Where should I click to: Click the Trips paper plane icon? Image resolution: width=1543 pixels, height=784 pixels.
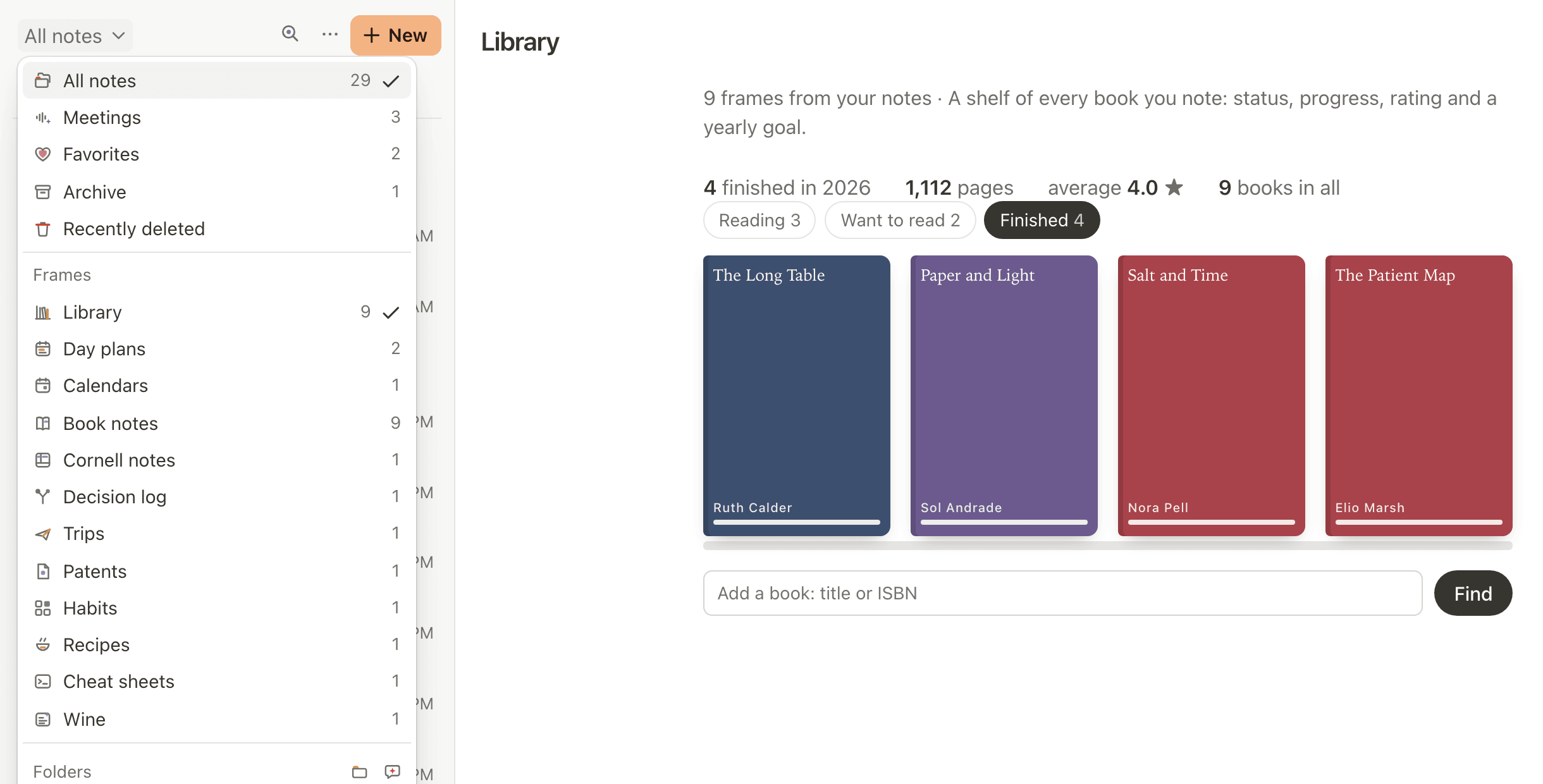coord(42,534)
